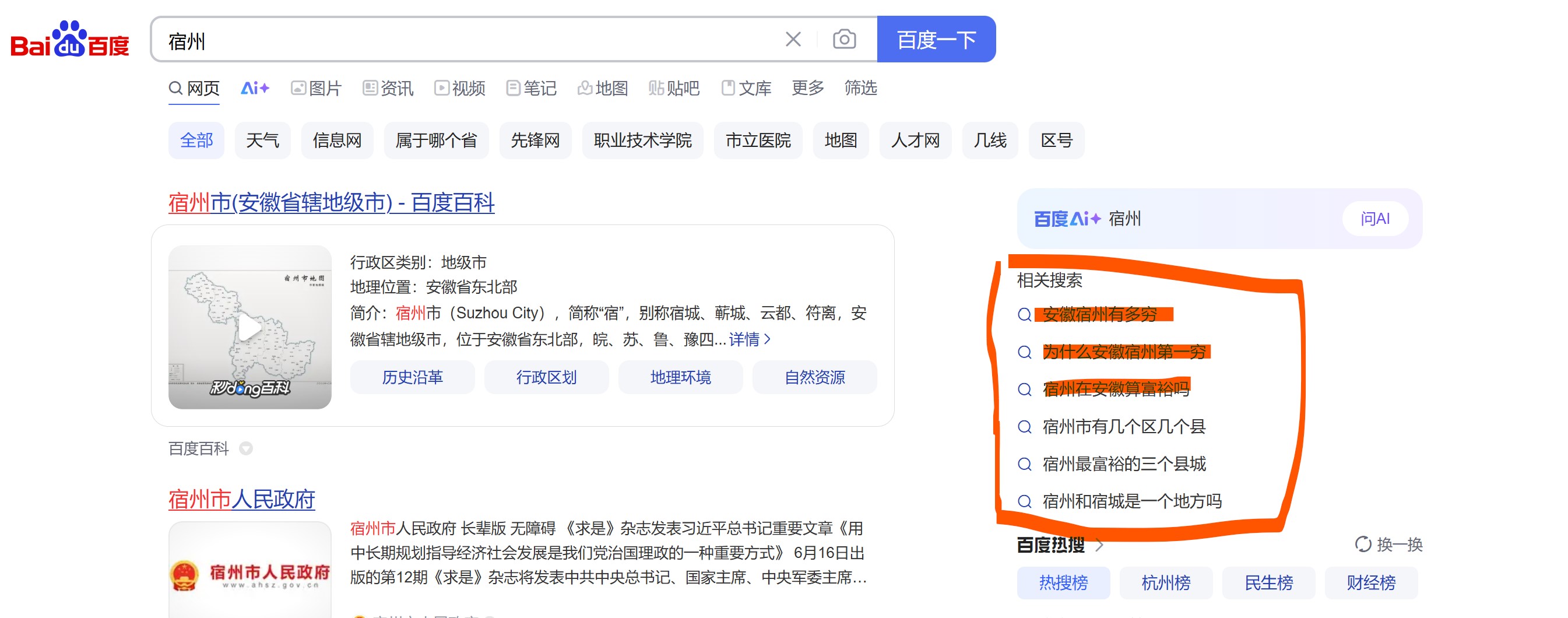Select the 财经榜 tab
Viewport: 1568px width, 618px height.
[1372, 582]
